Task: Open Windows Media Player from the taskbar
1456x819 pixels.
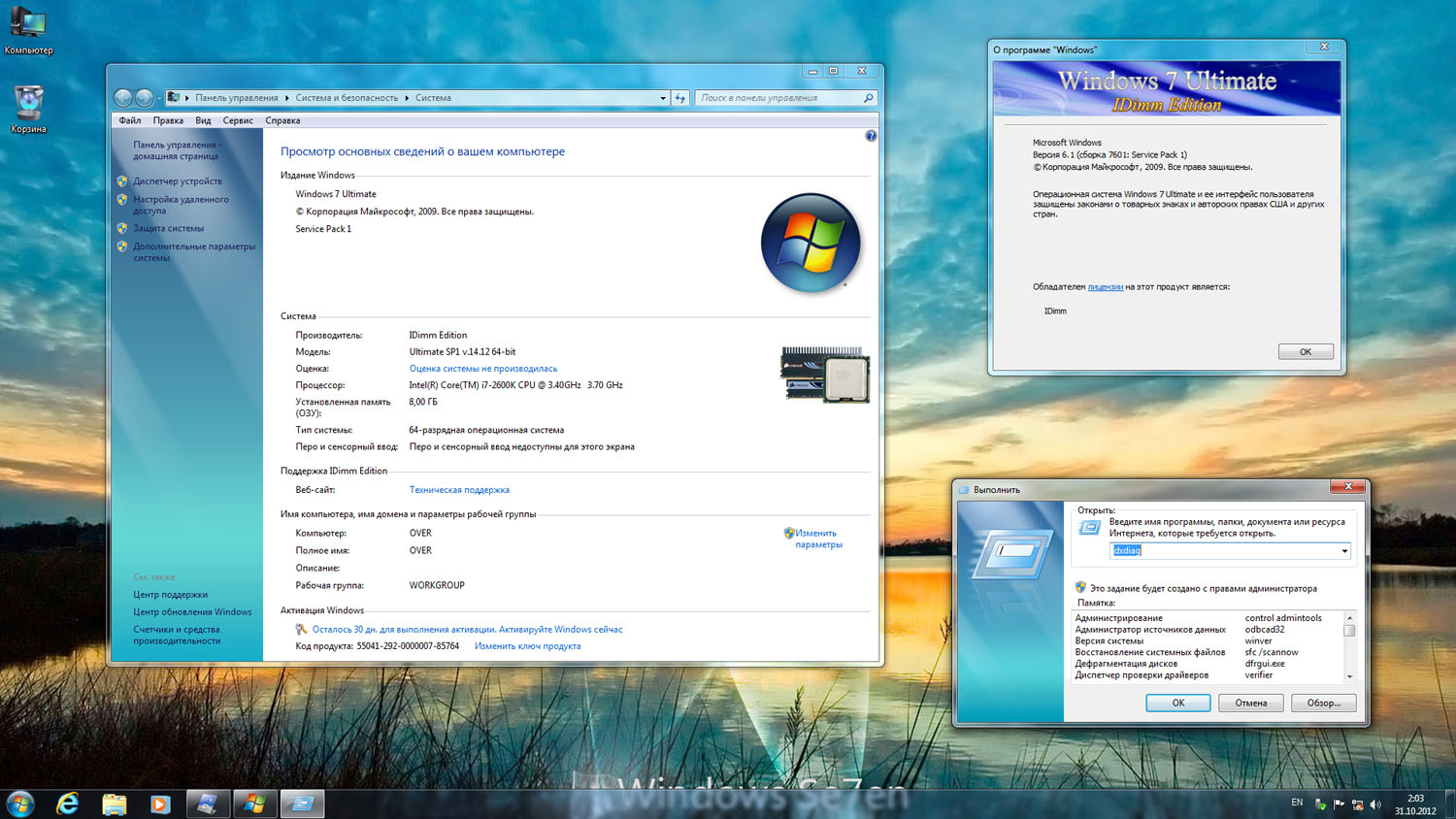Action: click(160, 803)
